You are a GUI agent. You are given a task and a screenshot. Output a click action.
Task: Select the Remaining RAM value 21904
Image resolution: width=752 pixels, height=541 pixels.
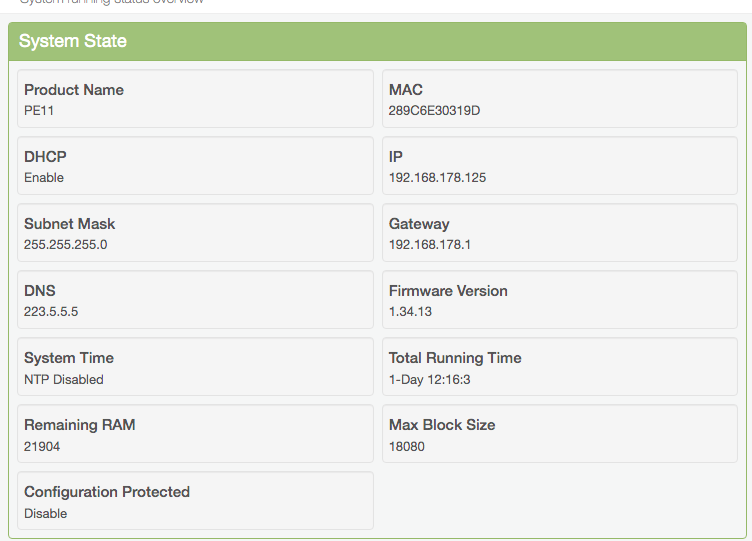coord(42,446)
